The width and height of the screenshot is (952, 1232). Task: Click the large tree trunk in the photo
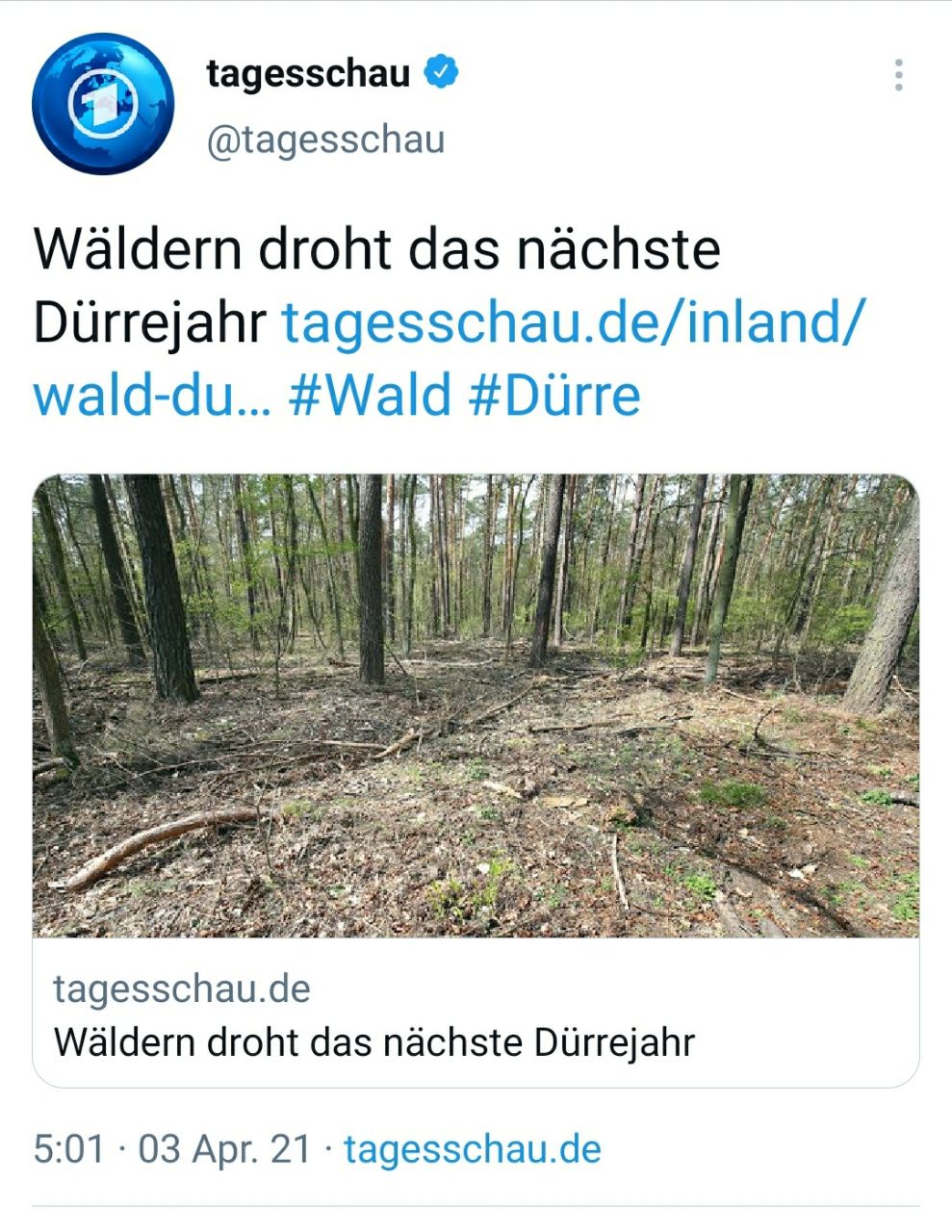(x=160, y=587)
